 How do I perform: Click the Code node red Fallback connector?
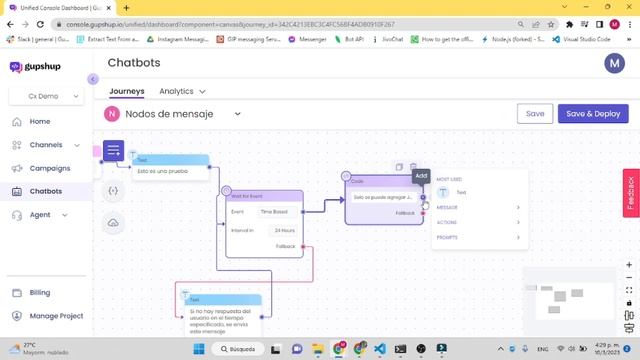click(x=423, y=213)
